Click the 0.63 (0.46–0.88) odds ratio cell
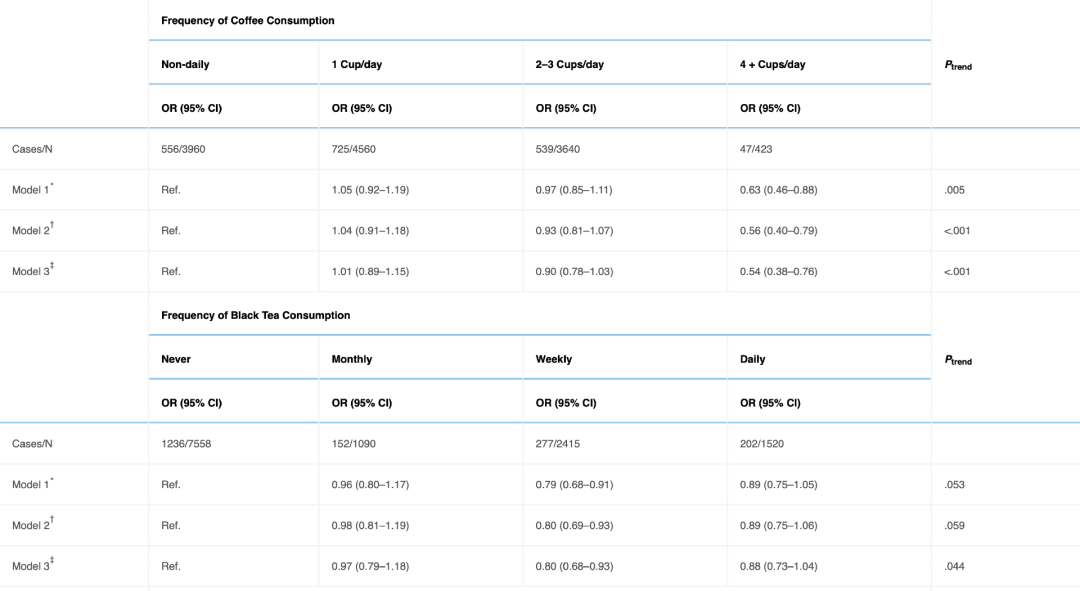 tap(778, 190)
